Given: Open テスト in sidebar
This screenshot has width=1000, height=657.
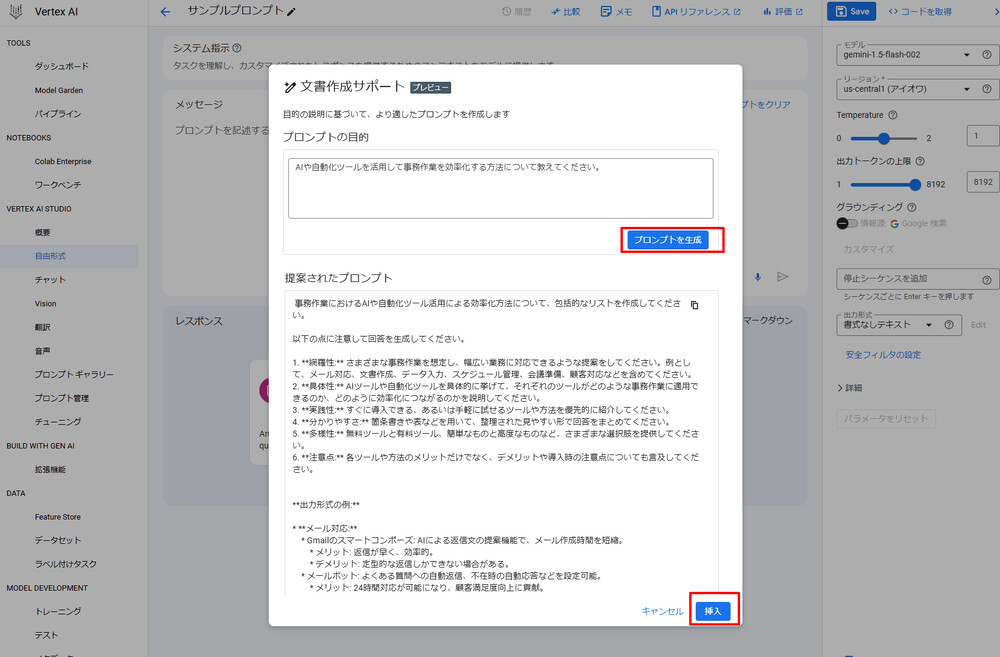Looking at the screenshot, I should point(46,635).
